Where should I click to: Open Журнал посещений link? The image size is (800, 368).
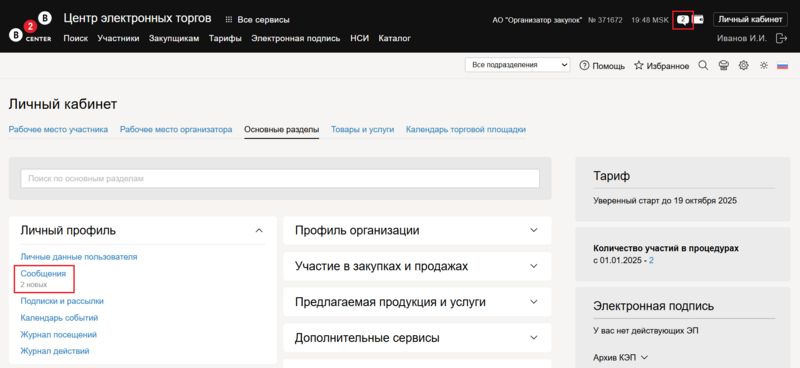(59, 335)
